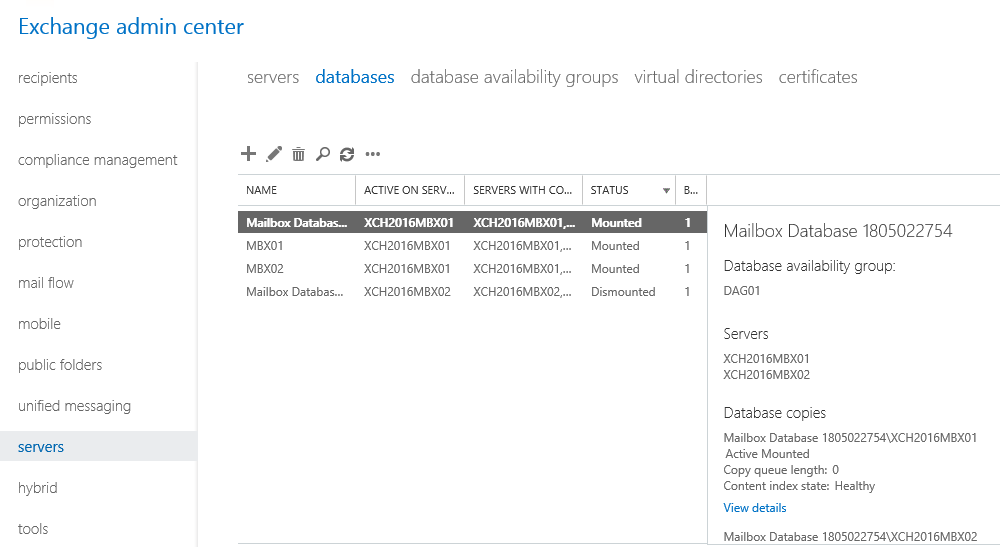Click the B... column header
Viewport: 1000px width, 547px height.
pyautogui.click(x=691, y=190)
